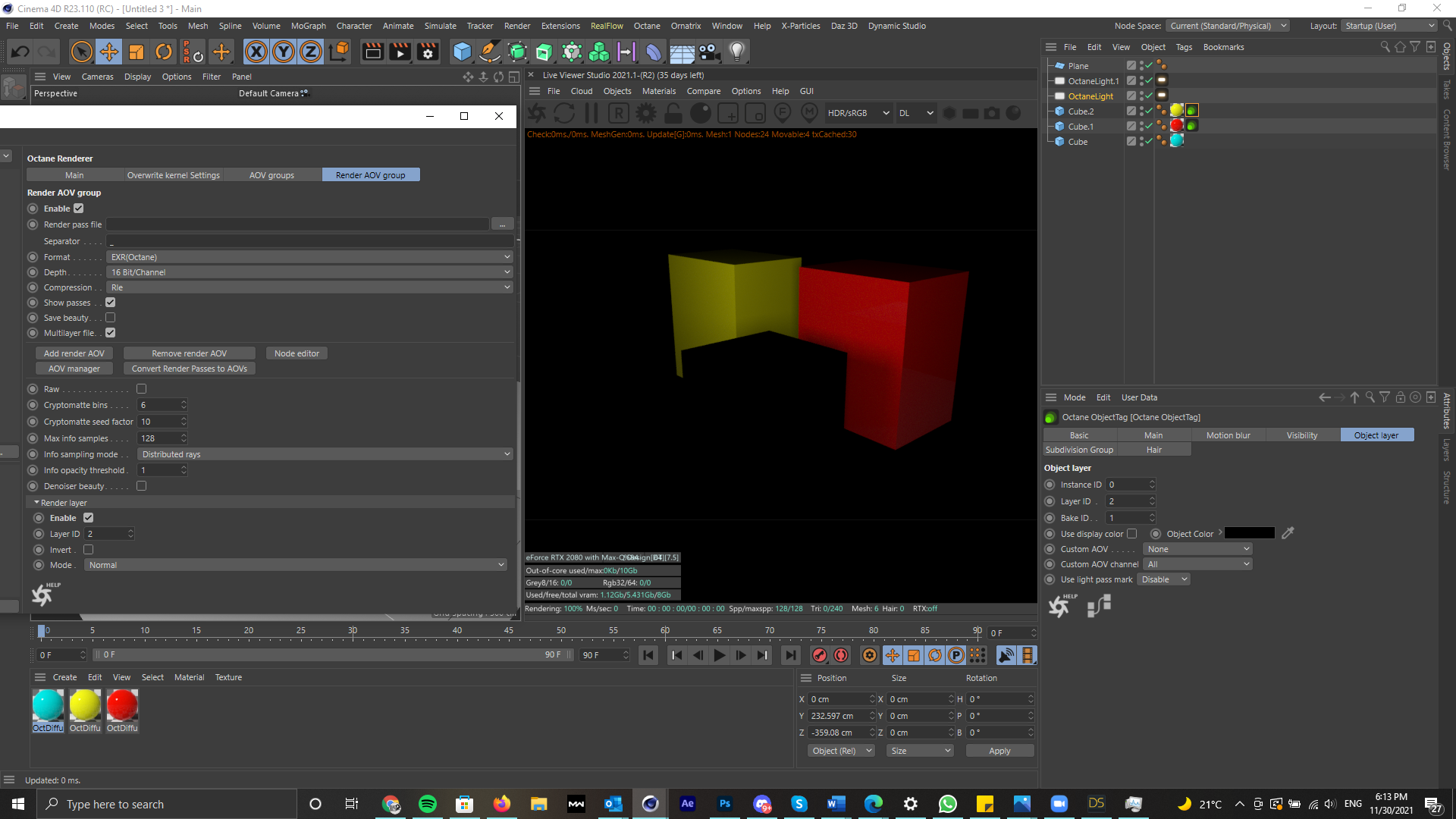The image size is (1456, 819).
Task: Click Add render AOV button
Action: pos(74,353)
